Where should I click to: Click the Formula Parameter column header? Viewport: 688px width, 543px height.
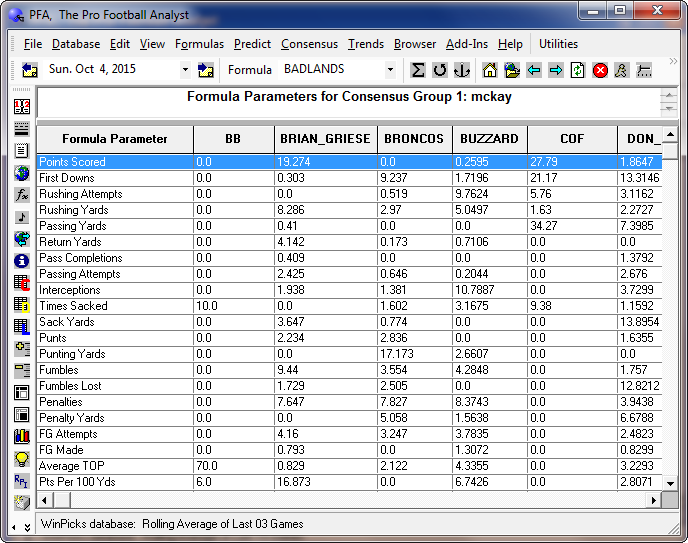tap(115, 139)
